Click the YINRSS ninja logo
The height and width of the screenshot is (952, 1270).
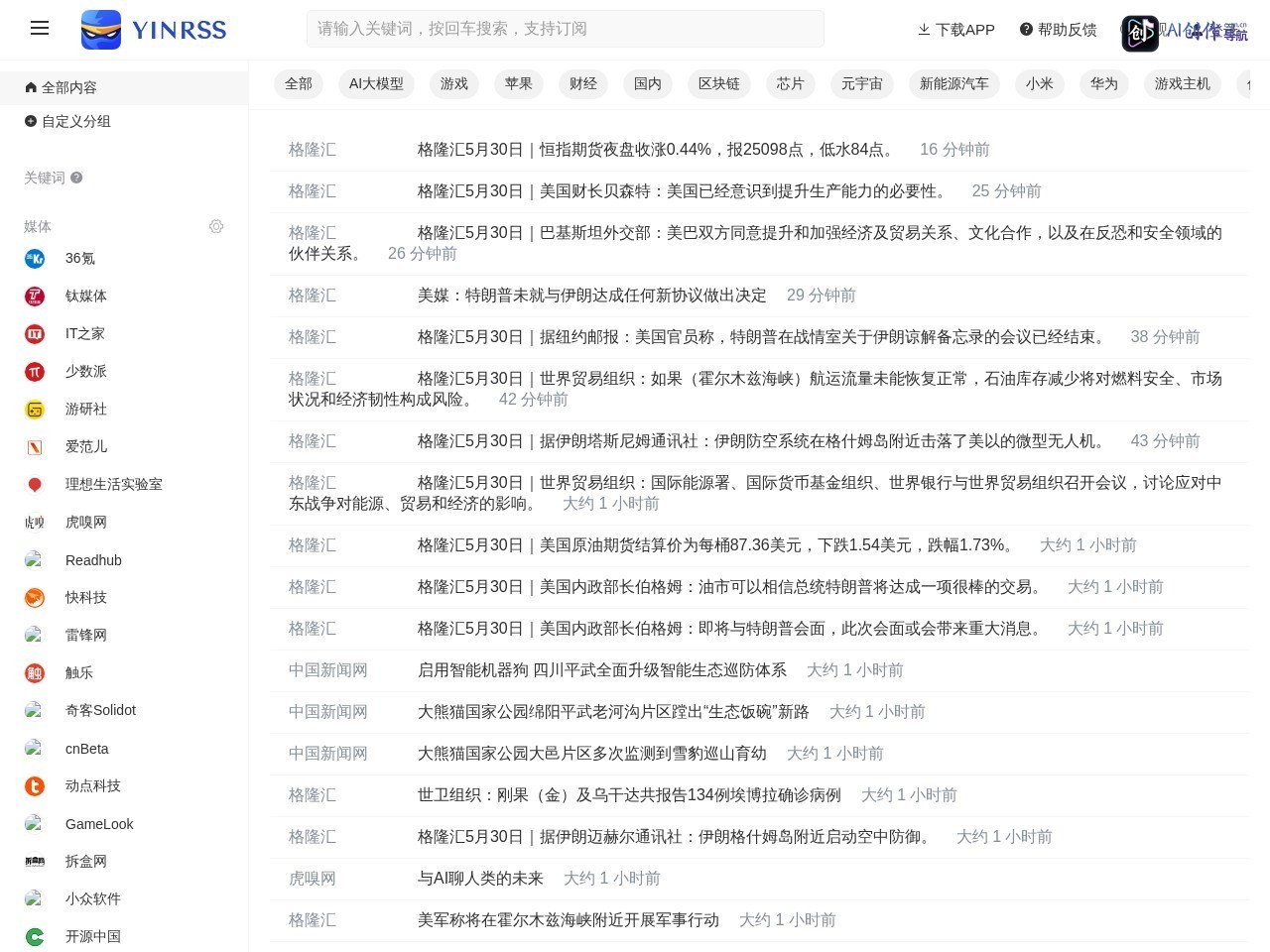tap(101, 30)
